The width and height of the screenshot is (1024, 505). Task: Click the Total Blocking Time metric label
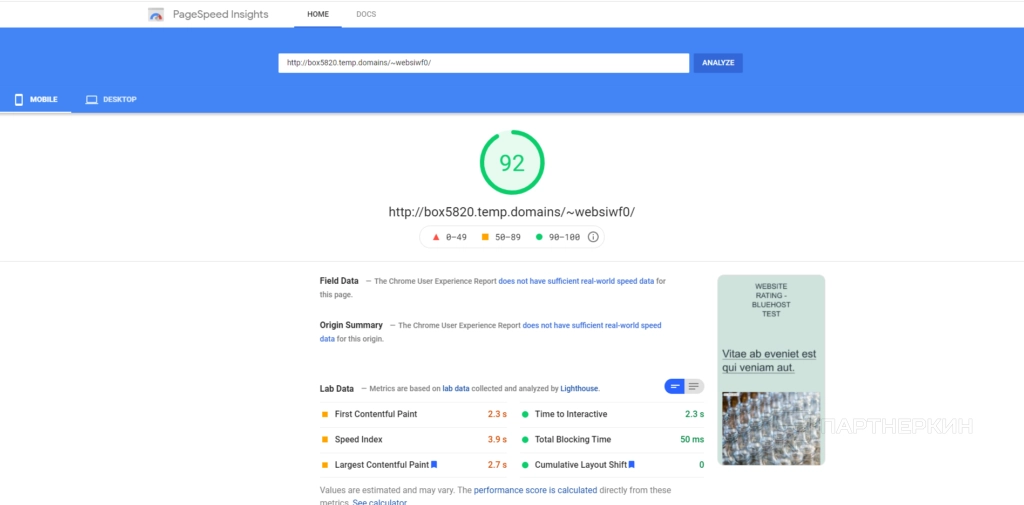coord(573,440)
